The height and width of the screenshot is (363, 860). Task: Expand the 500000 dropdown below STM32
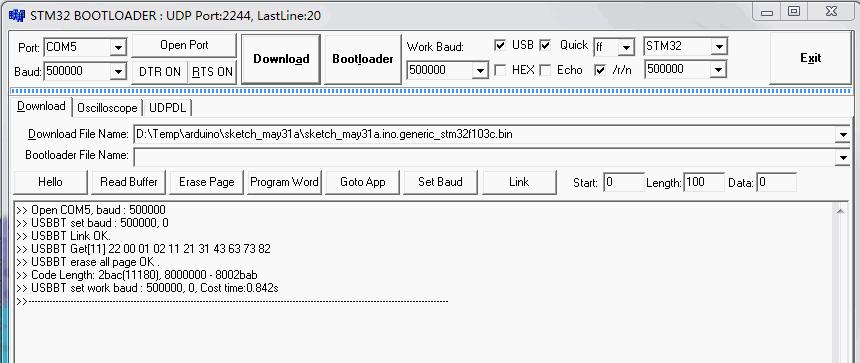[719, 69]
